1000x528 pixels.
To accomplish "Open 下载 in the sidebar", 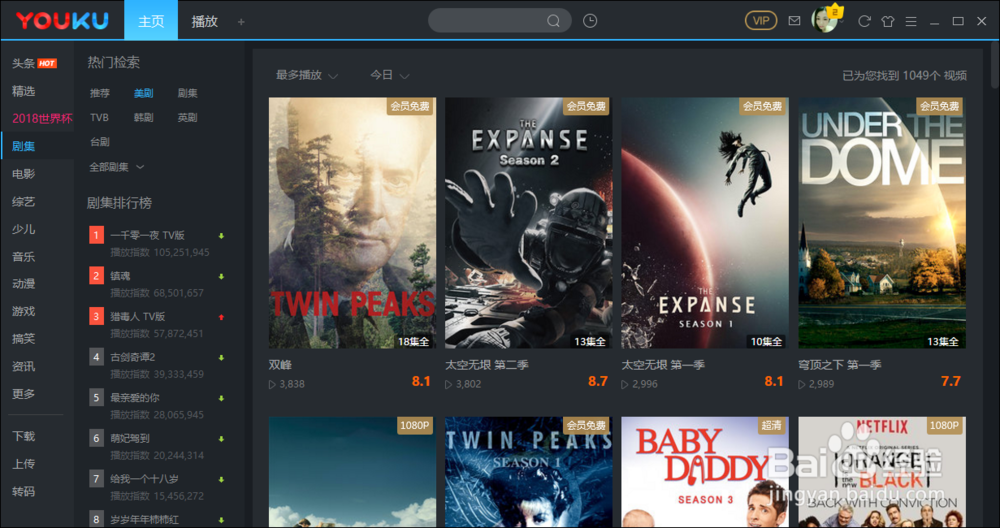I will coord(24,436).
